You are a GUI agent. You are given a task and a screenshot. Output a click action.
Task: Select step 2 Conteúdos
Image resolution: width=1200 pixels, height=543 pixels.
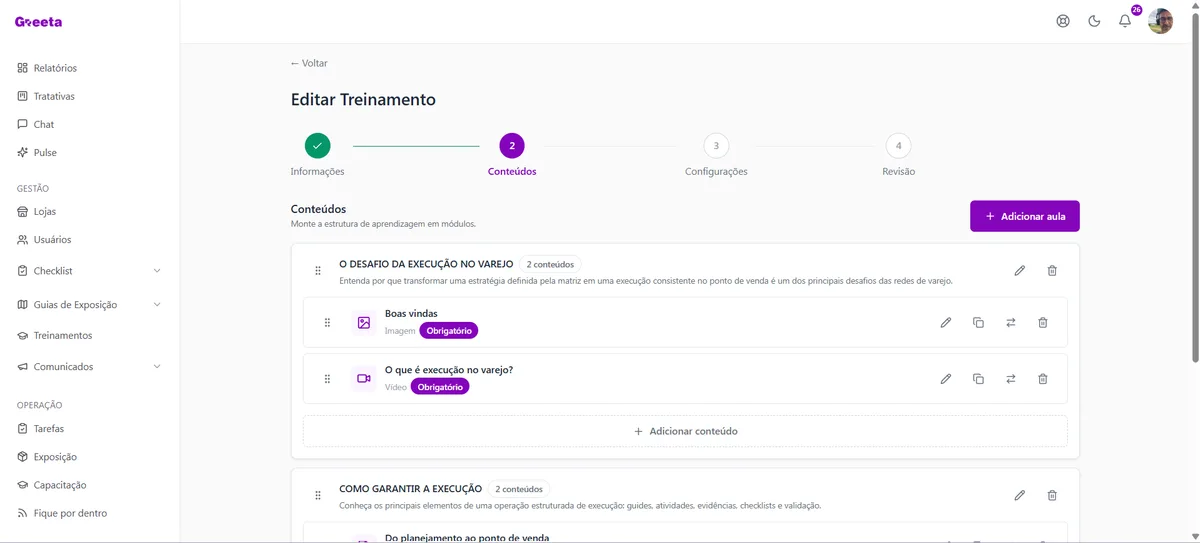coord(512,146)
